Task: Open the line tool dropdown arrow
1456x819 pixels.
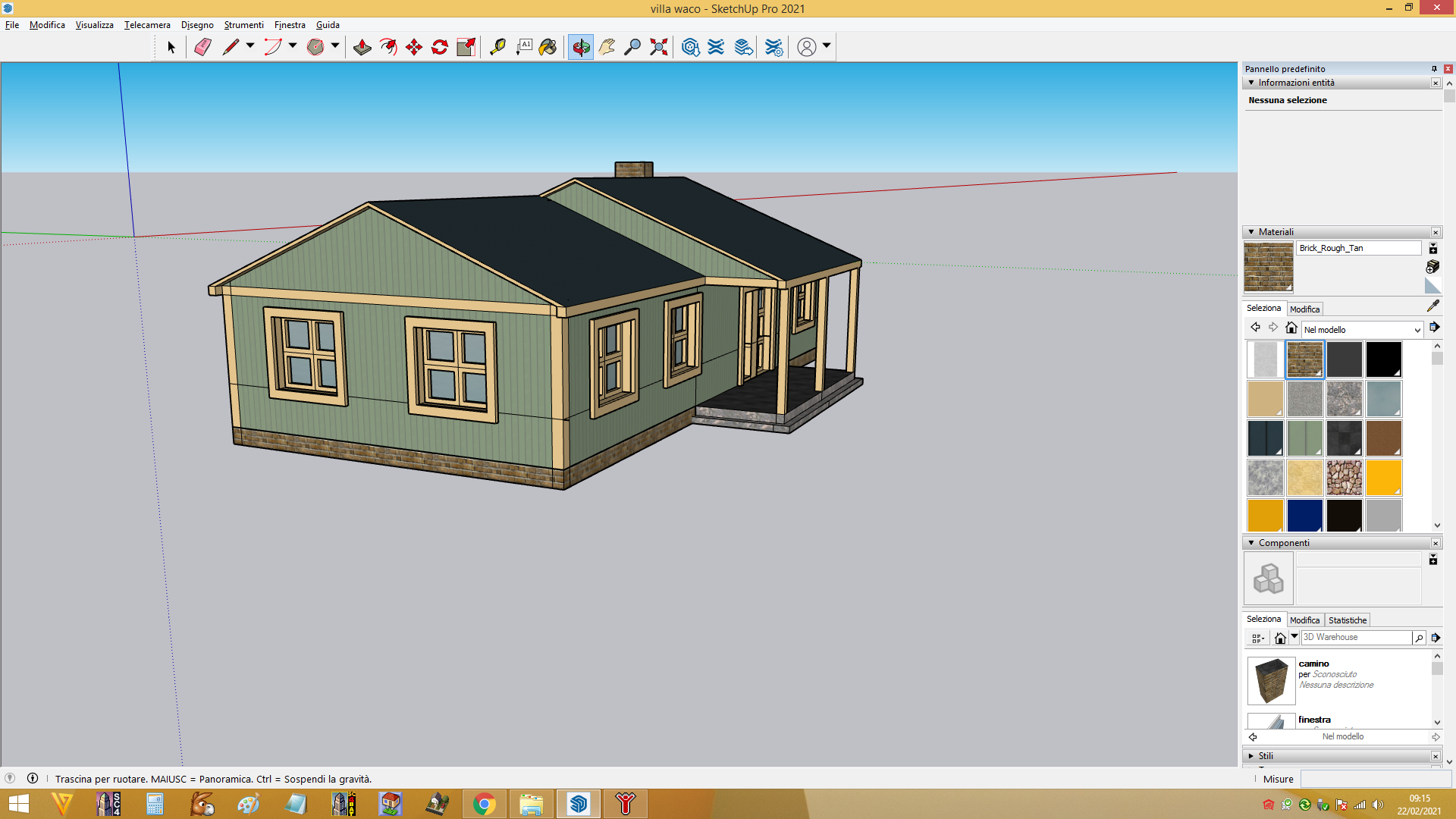Action: (x=250, y=46)
